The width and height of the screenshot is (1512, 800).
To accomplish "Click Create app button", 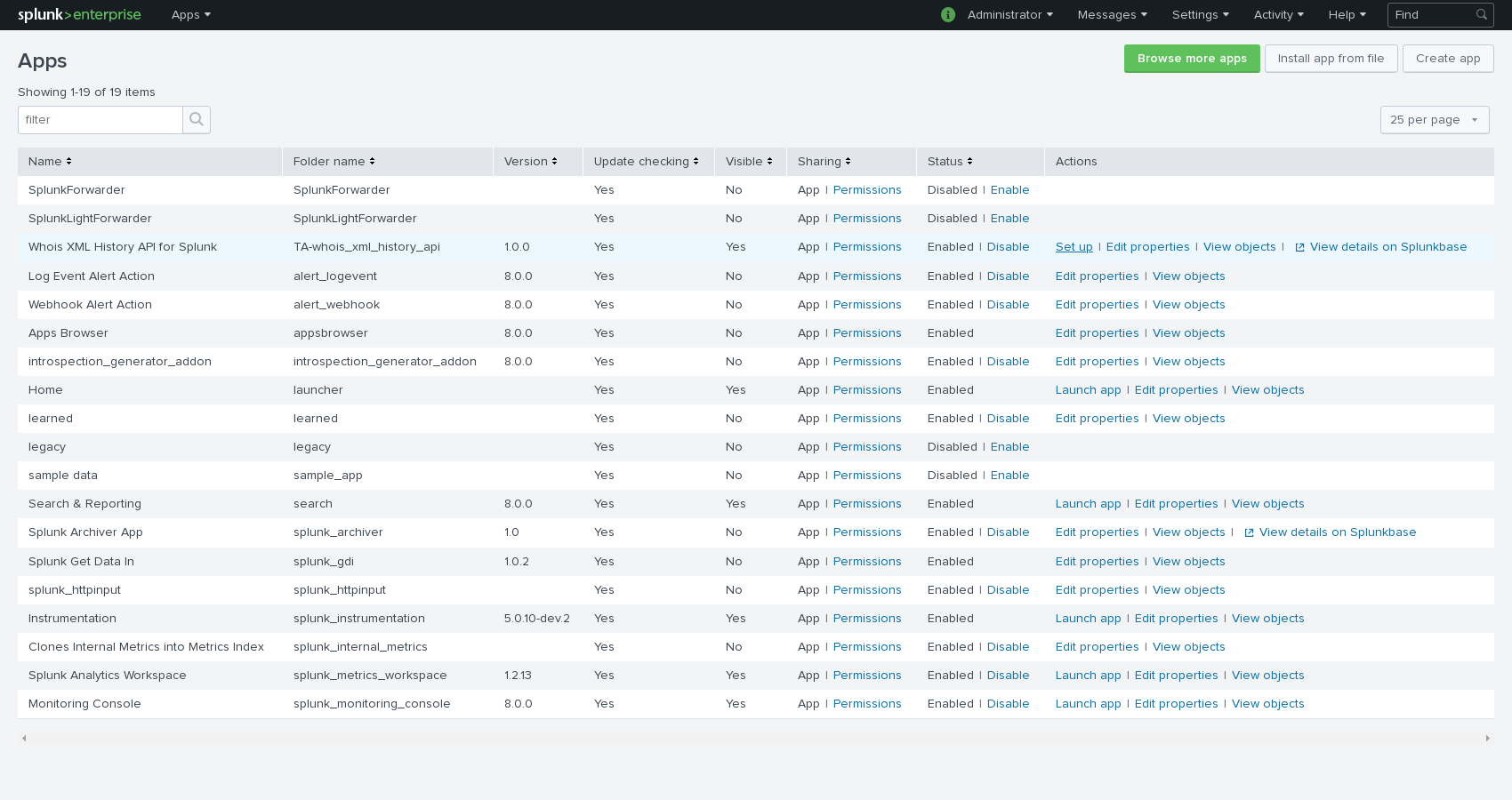I will click(x=1448, y=59).
